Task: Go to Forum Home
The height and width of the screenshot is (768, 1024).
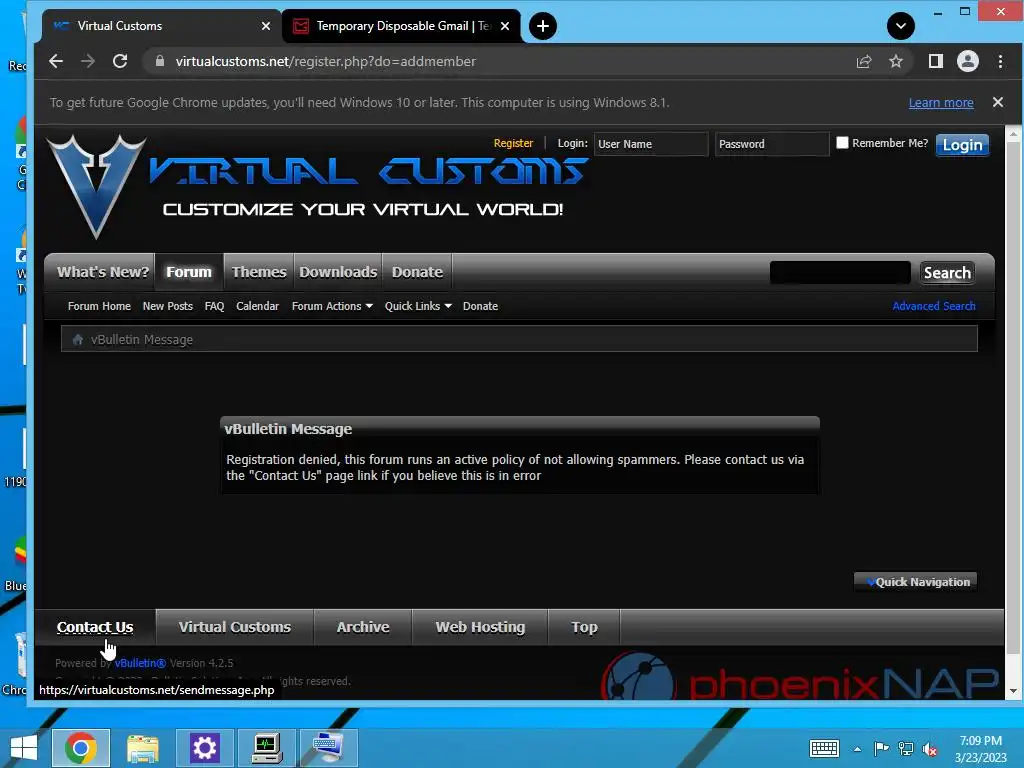Action: 99,306
